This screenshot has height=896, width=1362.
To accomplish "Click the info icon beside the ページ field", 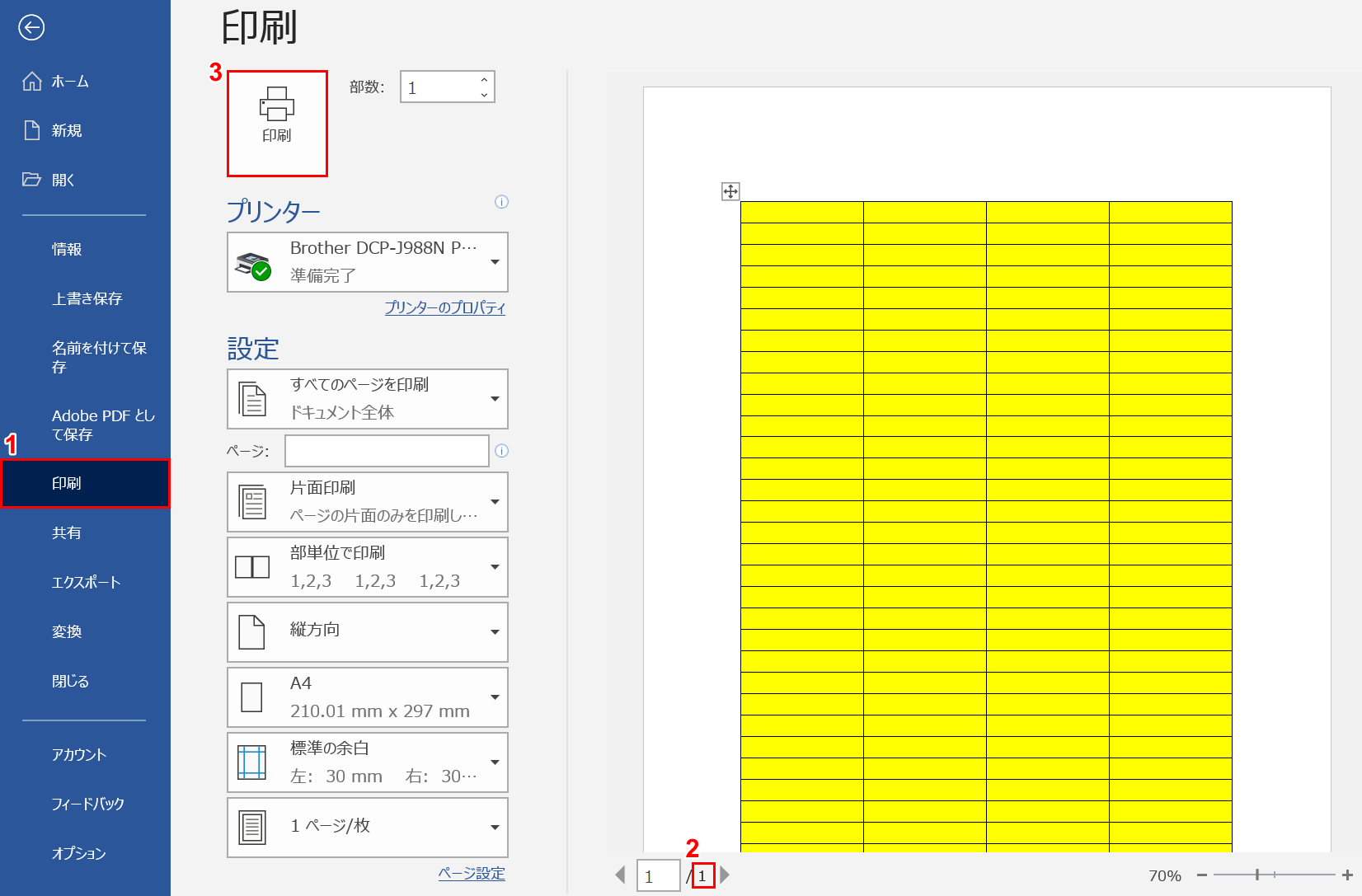I will (501, 451).
